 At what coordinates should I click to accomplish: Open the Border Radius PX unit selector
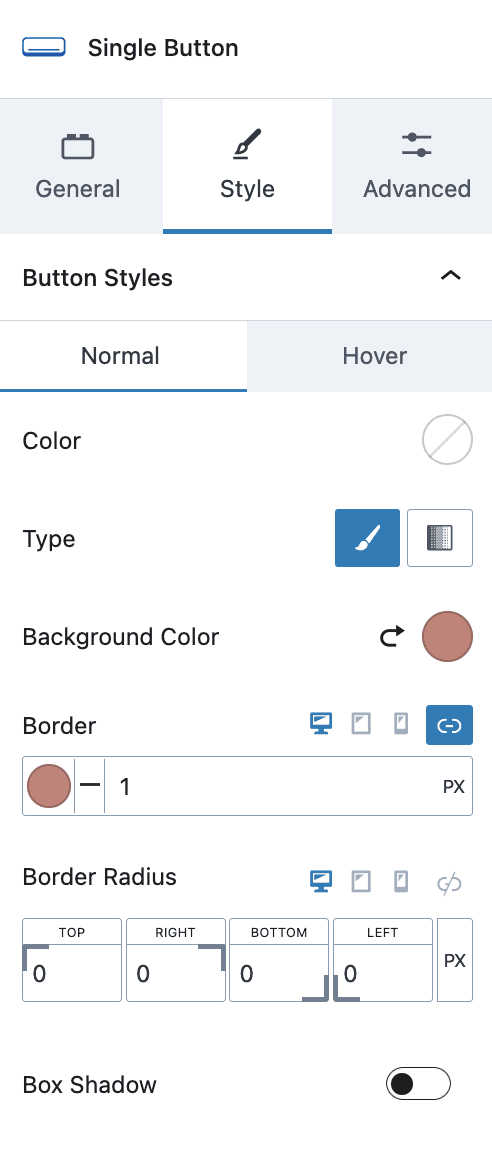[x=455, y=960]
